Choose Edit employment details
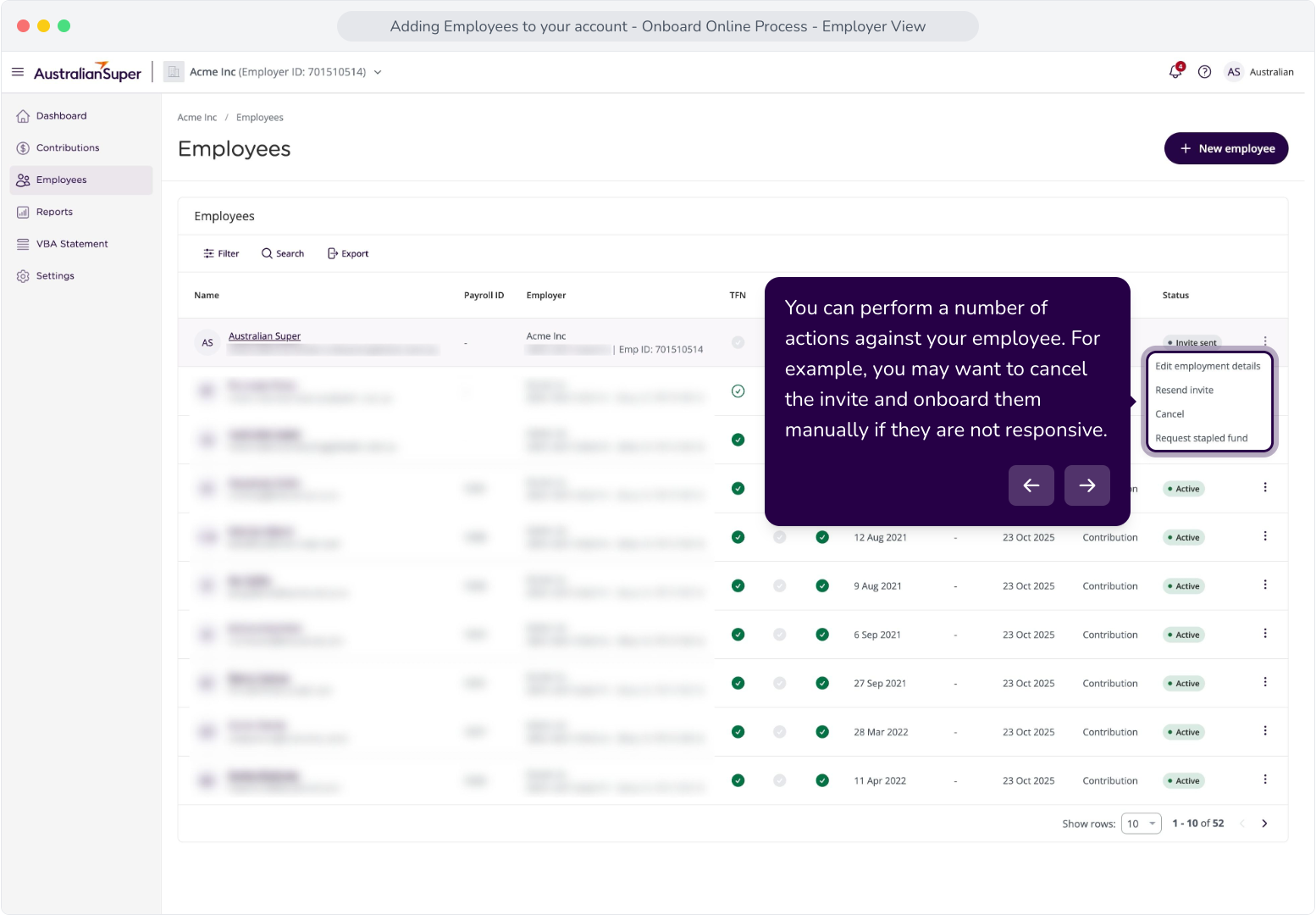 tap(1208, 366)
